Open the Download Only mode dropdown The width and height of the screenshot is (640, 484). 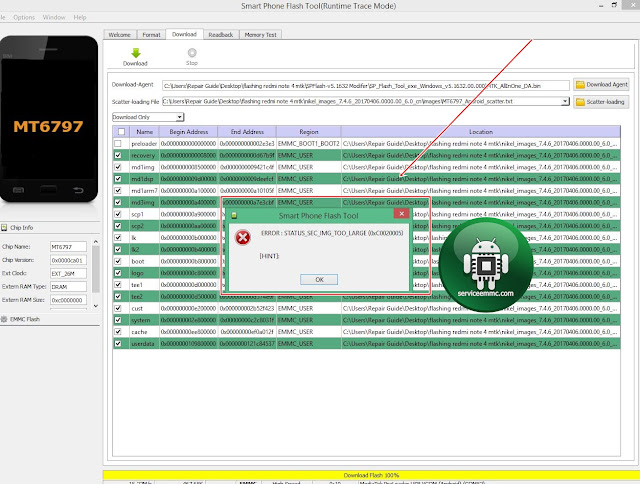coord(148,117)
